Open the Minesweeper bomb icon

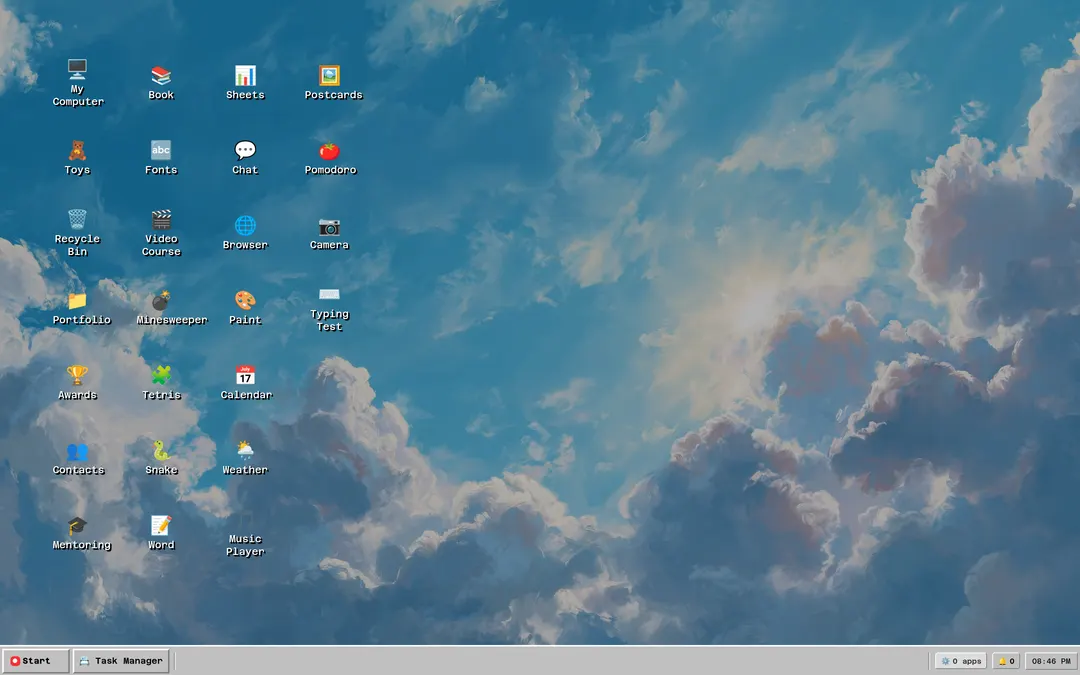tap(161, 300)
